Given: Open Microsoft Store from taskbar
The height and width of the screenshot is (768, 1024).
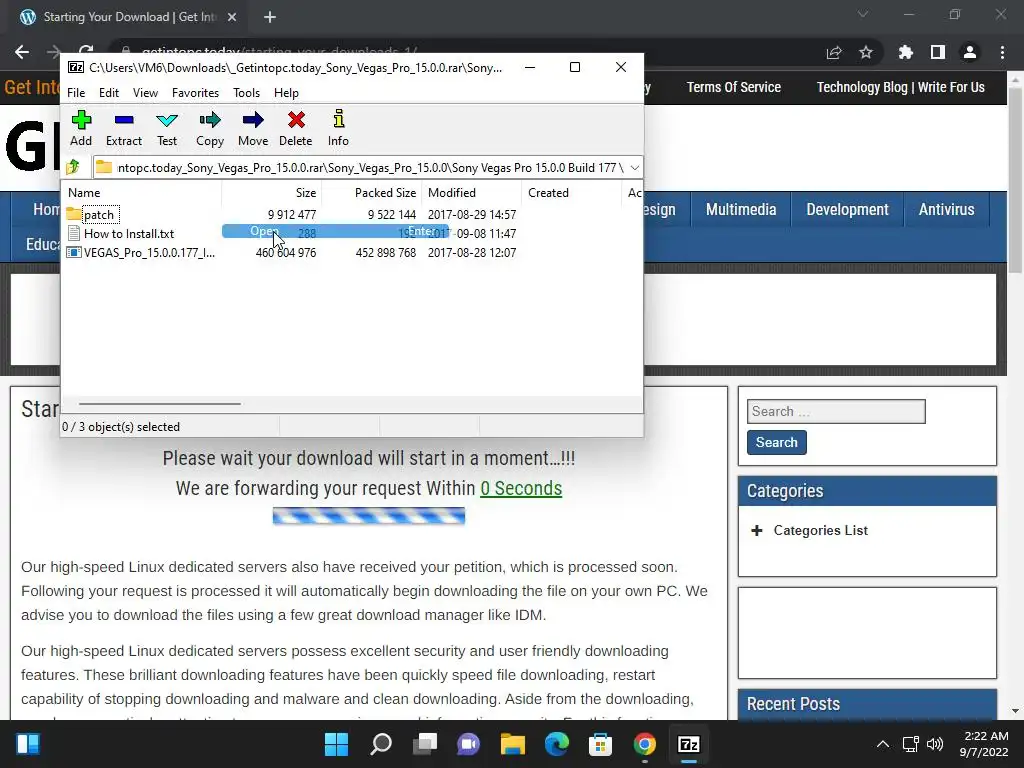Looking at the screenshot, I should pyautogui.click(x=600, y=744).
